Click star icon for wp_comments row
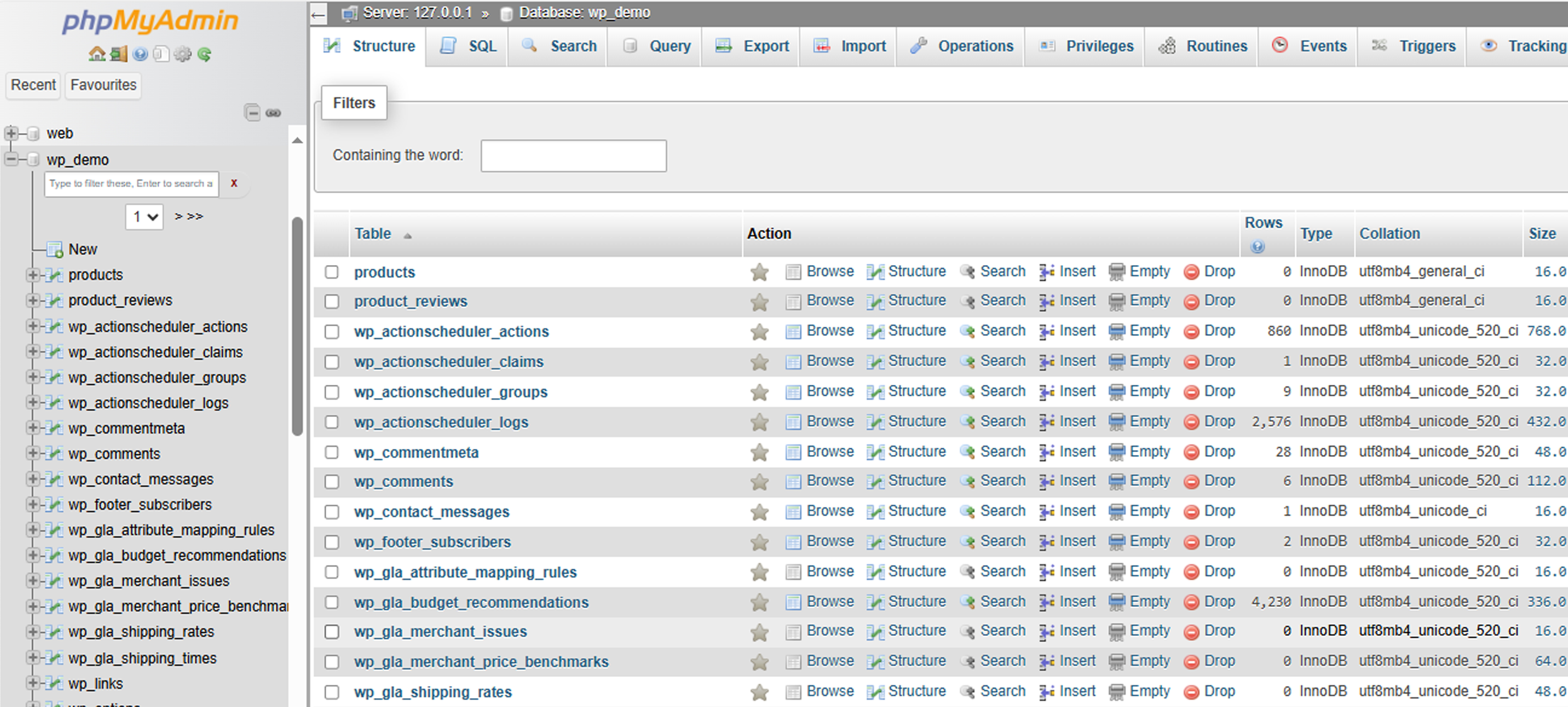Viewport: 1568px width, 707px height. point(759,482)
